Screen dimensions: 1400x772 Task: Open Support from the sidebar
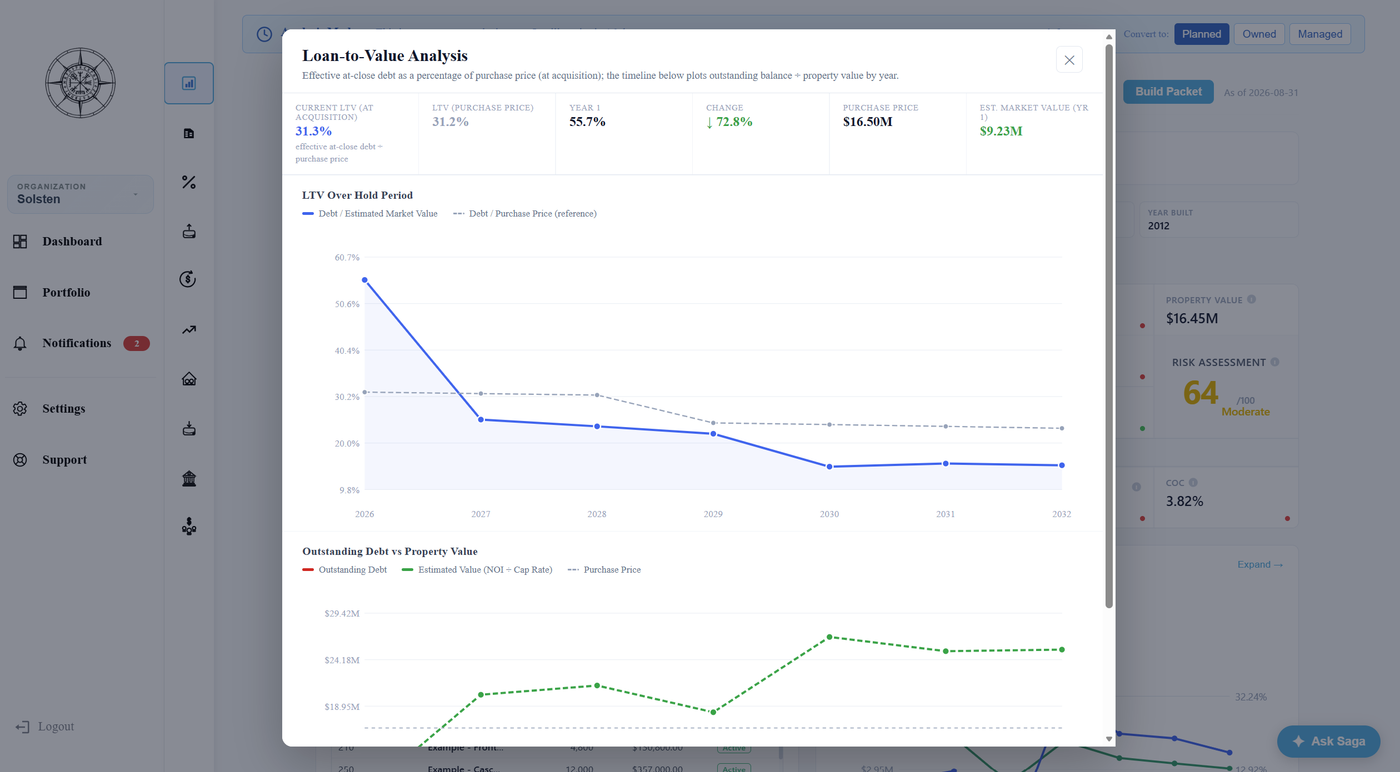coord(65,460)
